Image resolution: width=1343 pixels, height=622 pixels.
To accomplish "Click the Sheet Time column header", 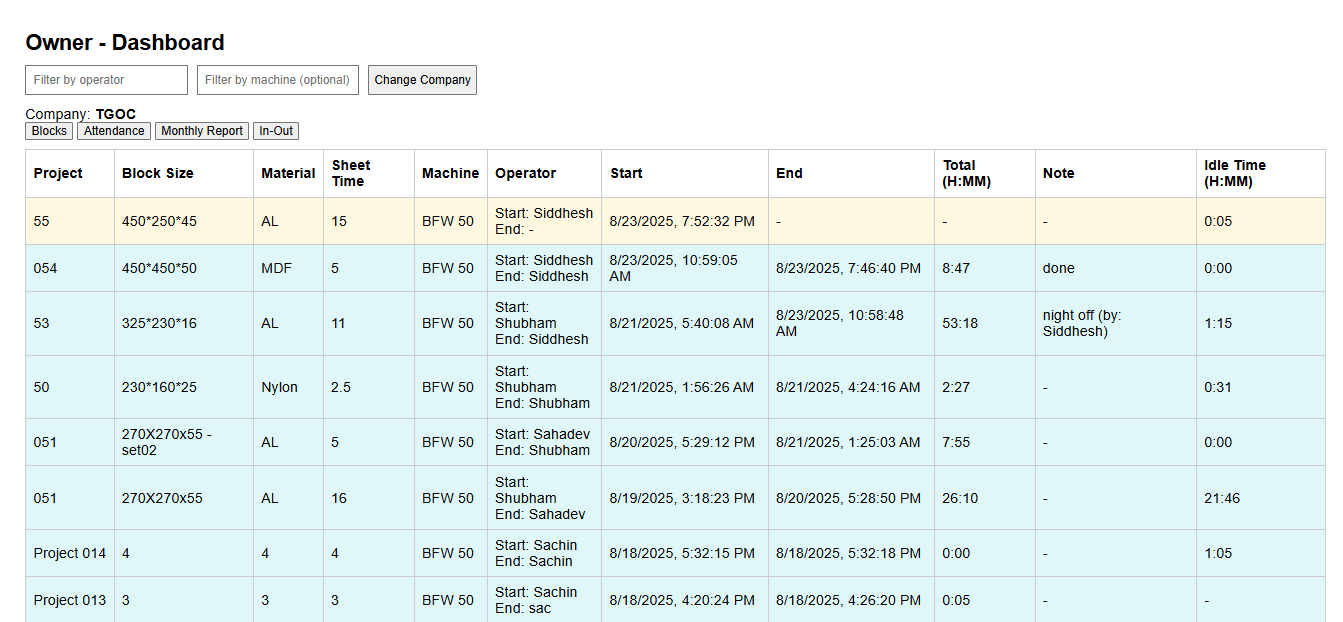I will (x=351, y=173).
